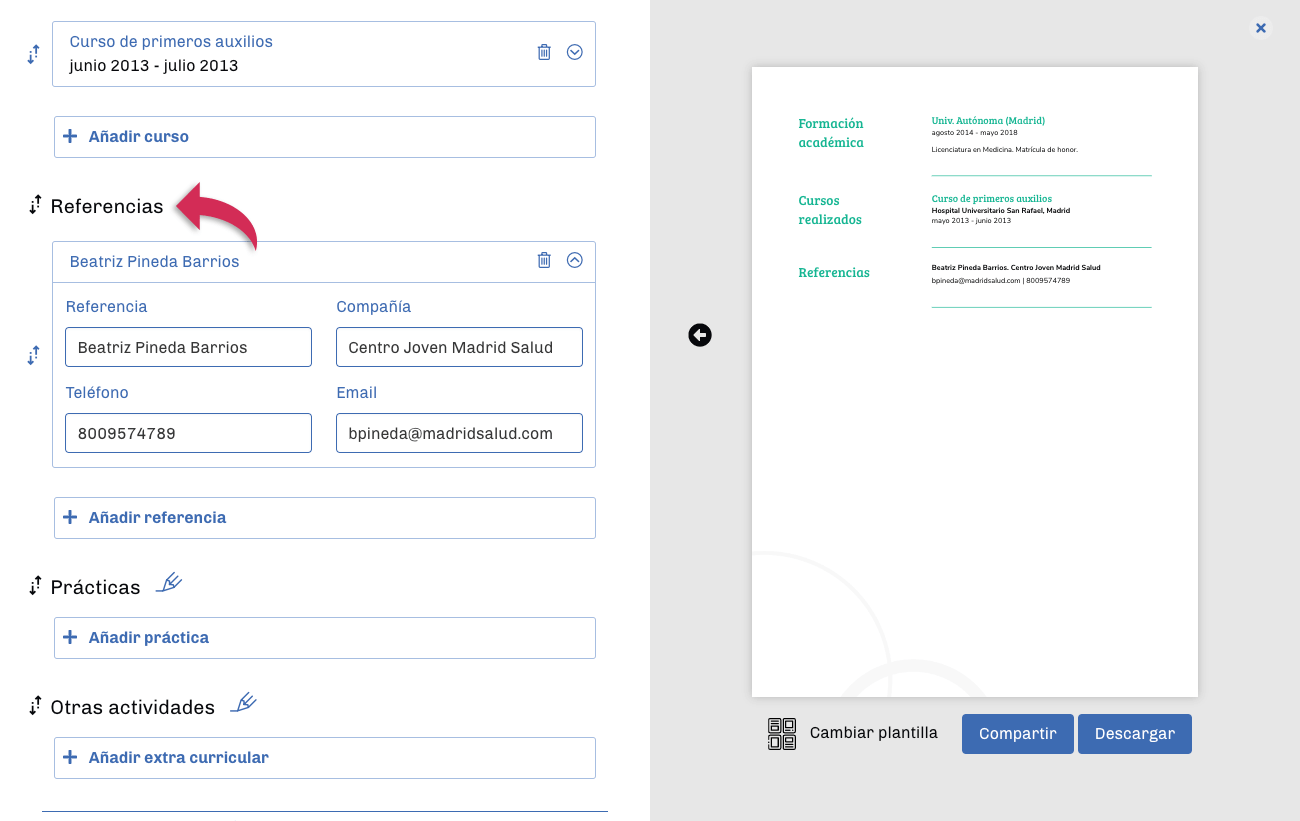Click the Curso de primeros auxilios title

point(171,42)
